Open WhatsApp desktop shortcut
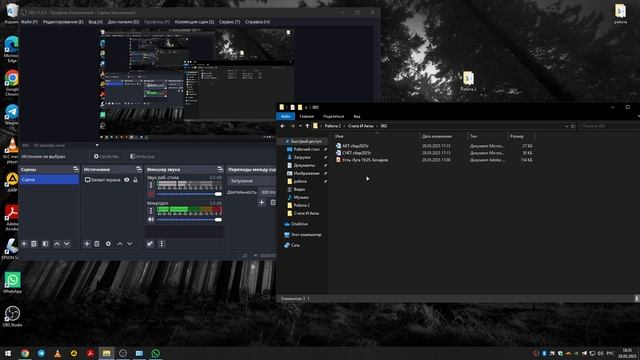The height and width of the screenshot is (360, 640). pyautogui.click(x=12, y=283)
